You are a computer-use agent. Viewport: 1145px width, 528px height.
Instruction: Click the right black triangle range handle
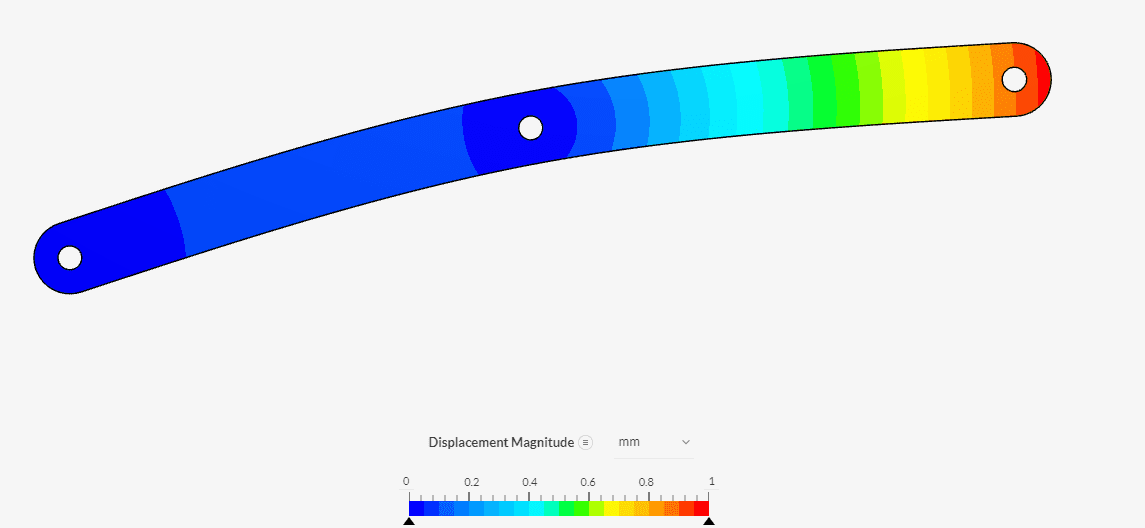pyautogui.click(x=709, y=521)
